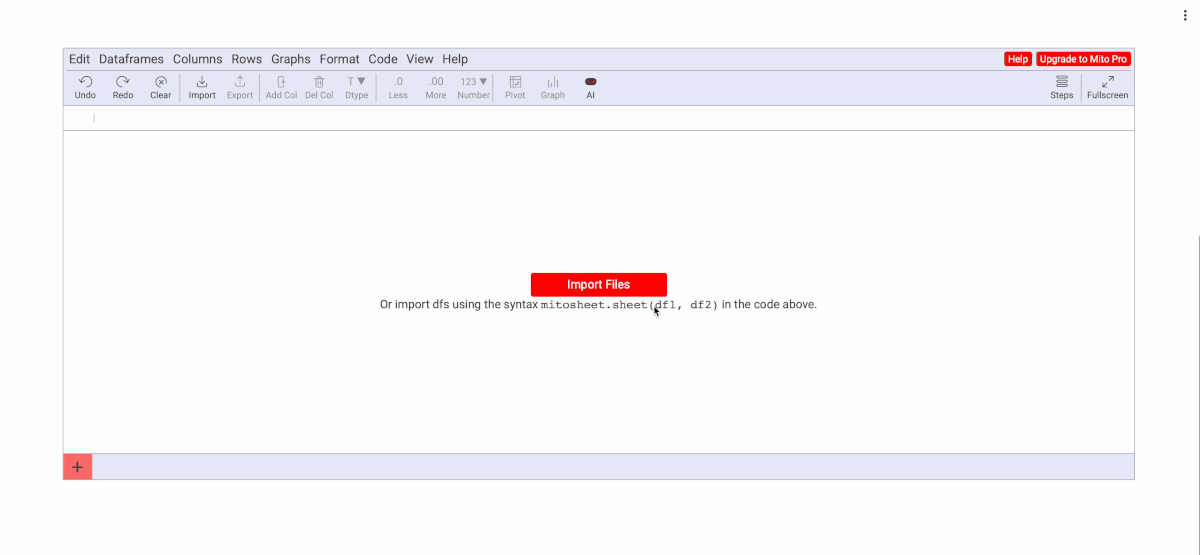Viewport: 1200px width, 555px height.
Task: Open the Graphs menu
Action: point(291,59)
